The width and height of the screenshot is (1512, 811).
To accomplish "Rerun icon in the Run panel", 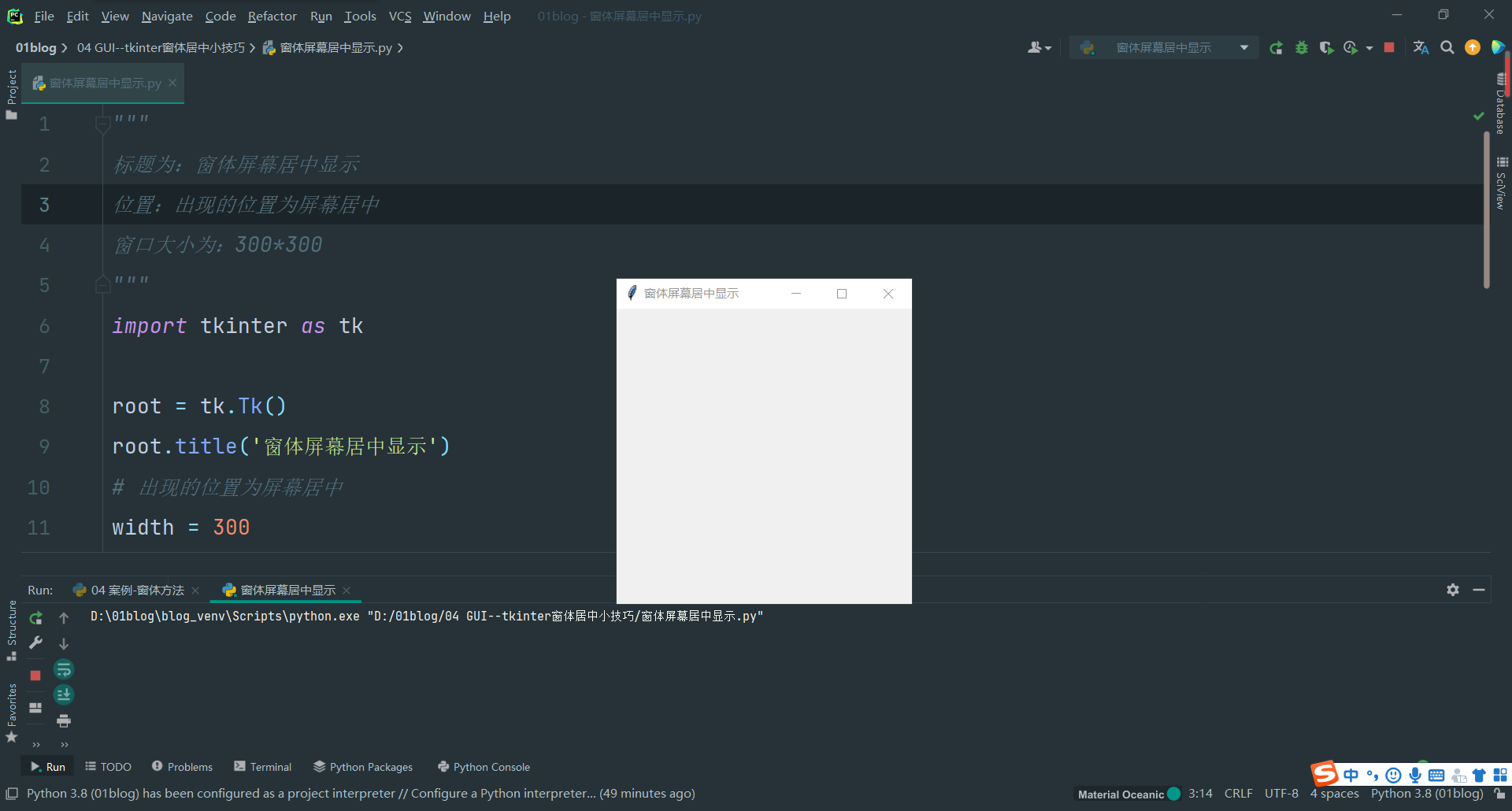I will pos(35,618).
